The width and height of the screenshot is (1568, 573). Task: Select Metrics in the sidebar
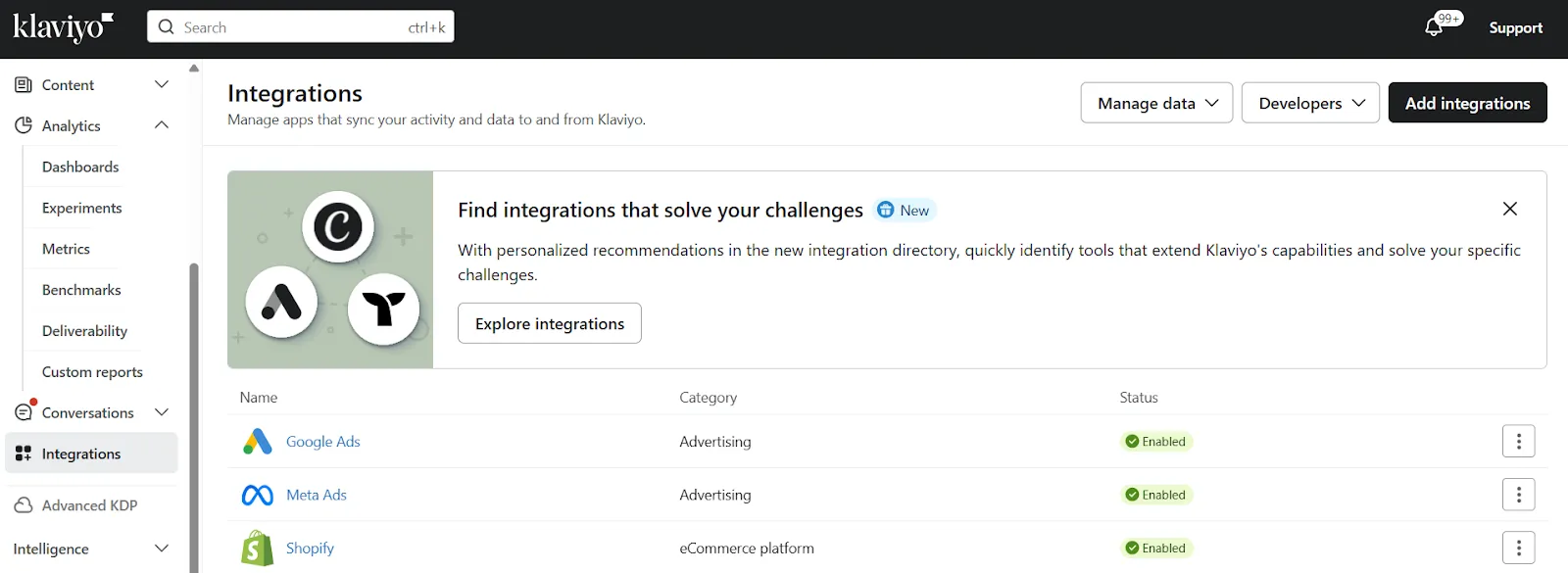tap(66, 249)
